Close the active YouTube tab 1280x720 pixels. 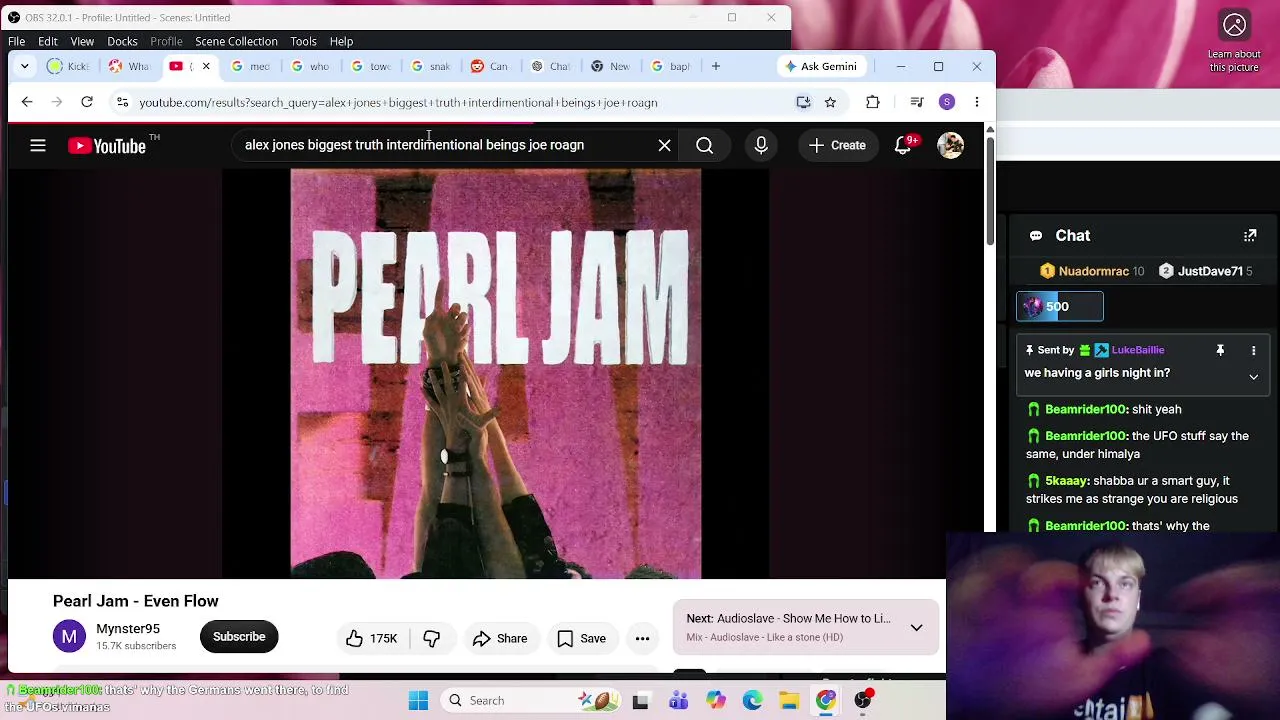[206, 66]
